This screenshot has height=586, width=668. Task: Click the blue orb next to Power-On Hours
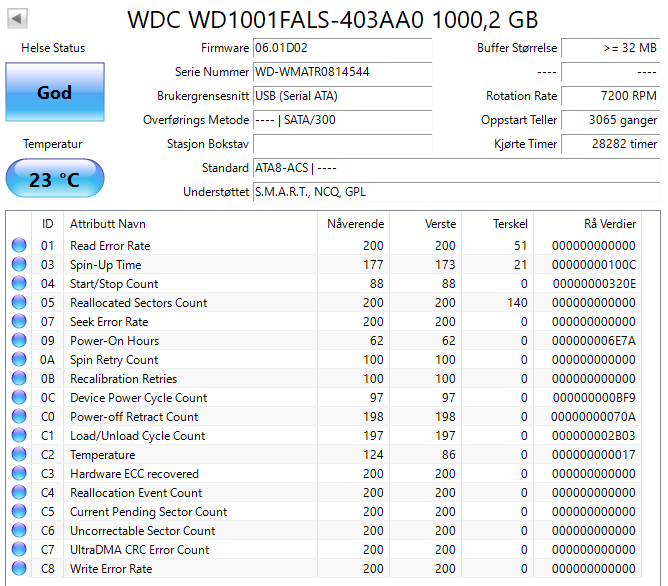(19, 341)
